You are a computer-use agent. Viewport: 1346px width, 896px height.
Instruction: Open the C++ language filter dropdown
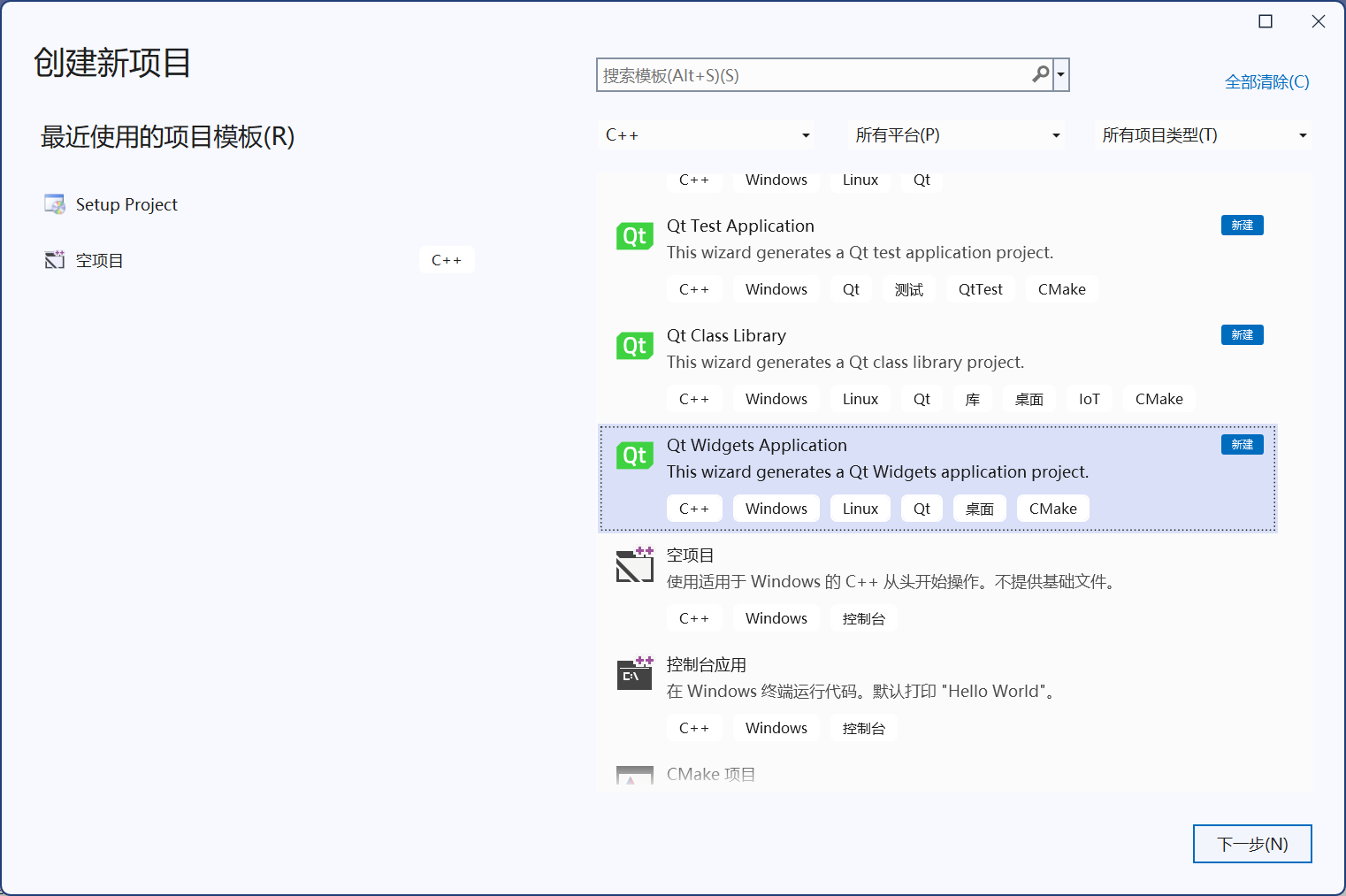click(x=707, y=135)
